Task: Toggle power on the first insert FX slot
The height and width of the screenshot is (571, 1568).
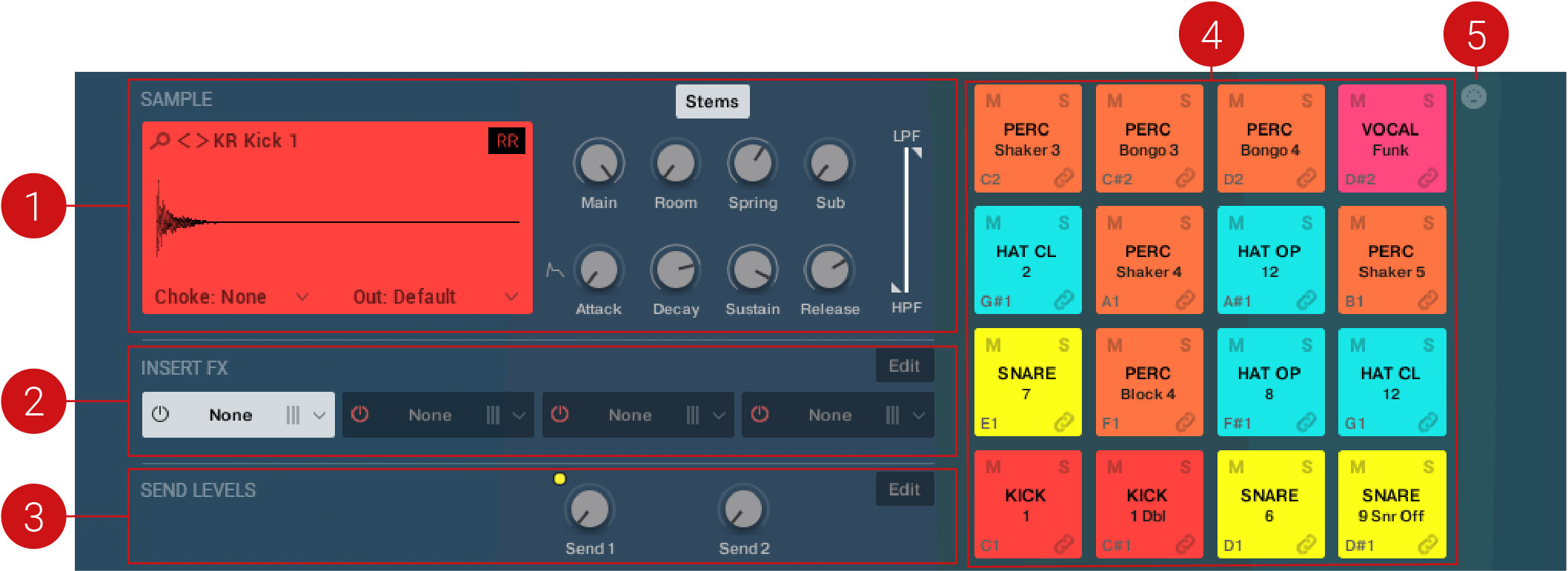Action: click(x=160, y=415)
